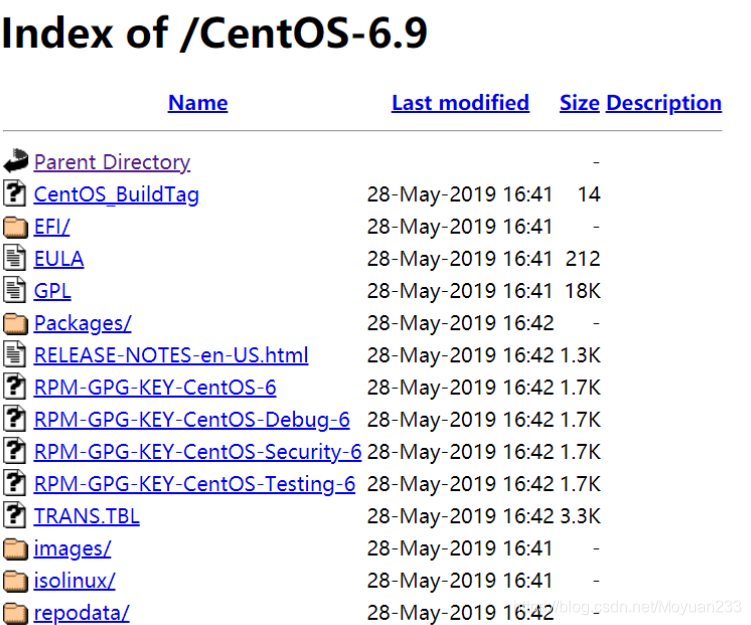Click the 'Index of /CentOS-6.9' heading

[x=214, y=33]
